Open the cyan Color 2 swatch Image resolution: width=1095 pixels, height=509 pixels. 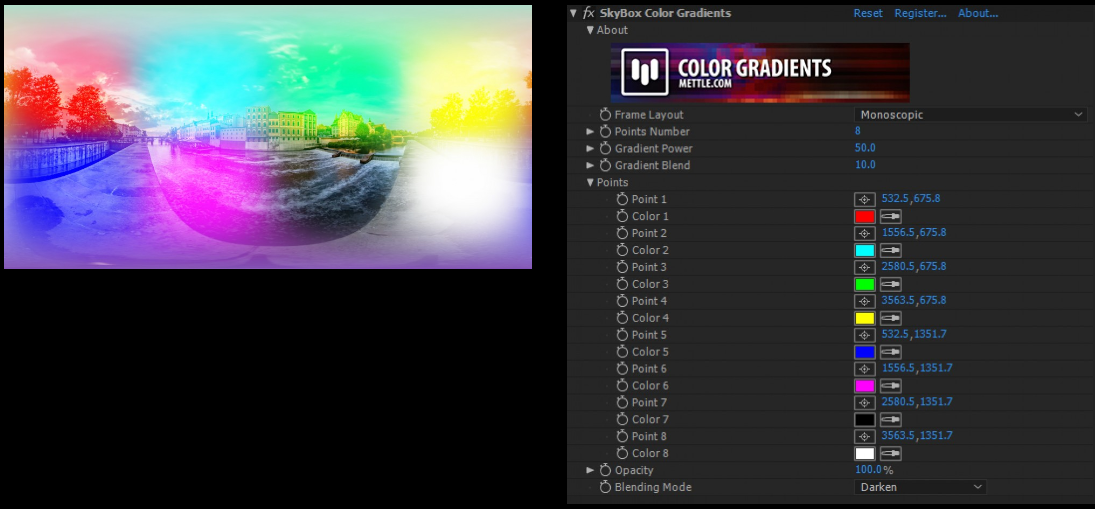coord(865,251)
